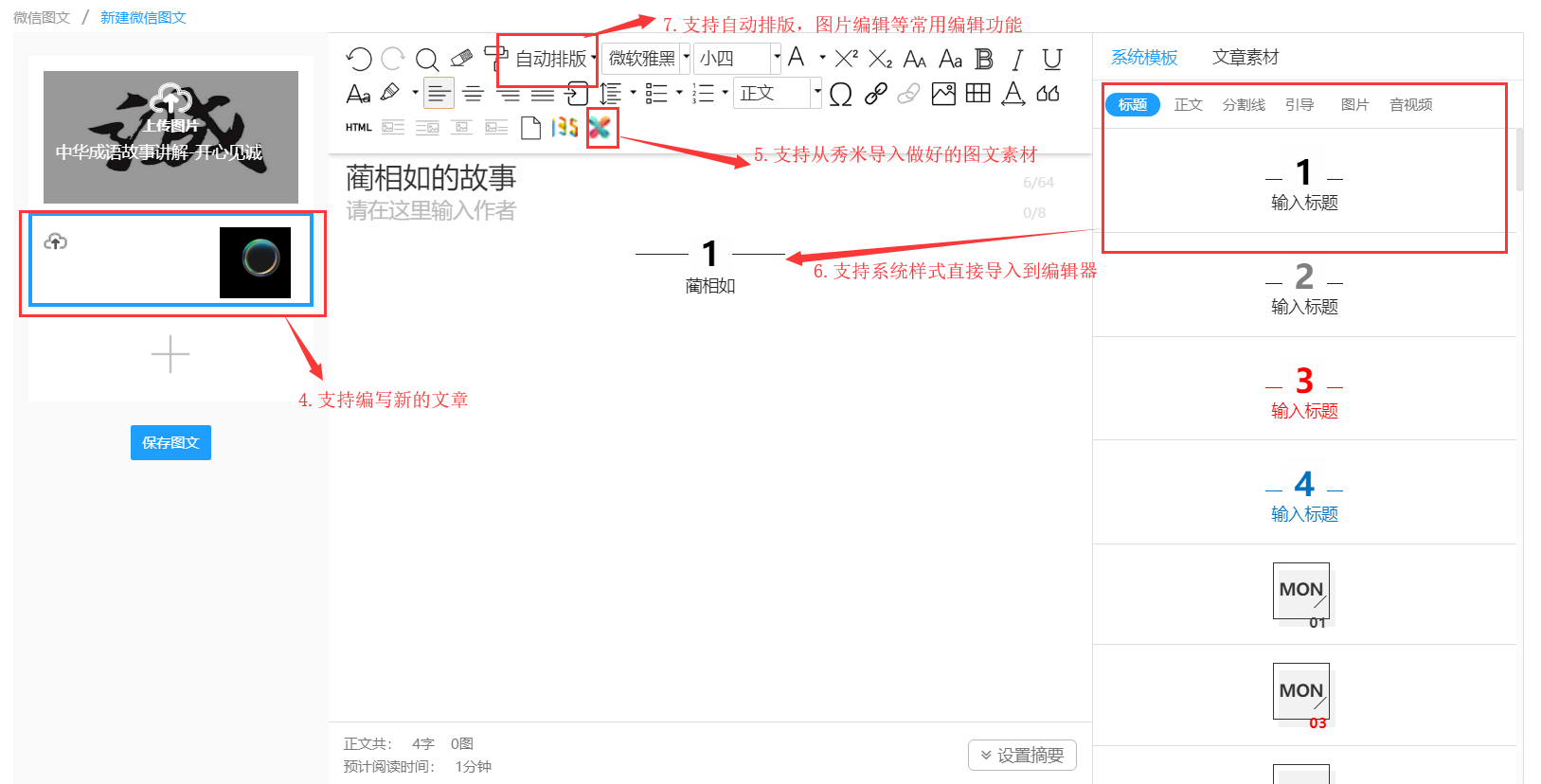
Task: Click the Aa case icon in top row
Action: point(950,59)
